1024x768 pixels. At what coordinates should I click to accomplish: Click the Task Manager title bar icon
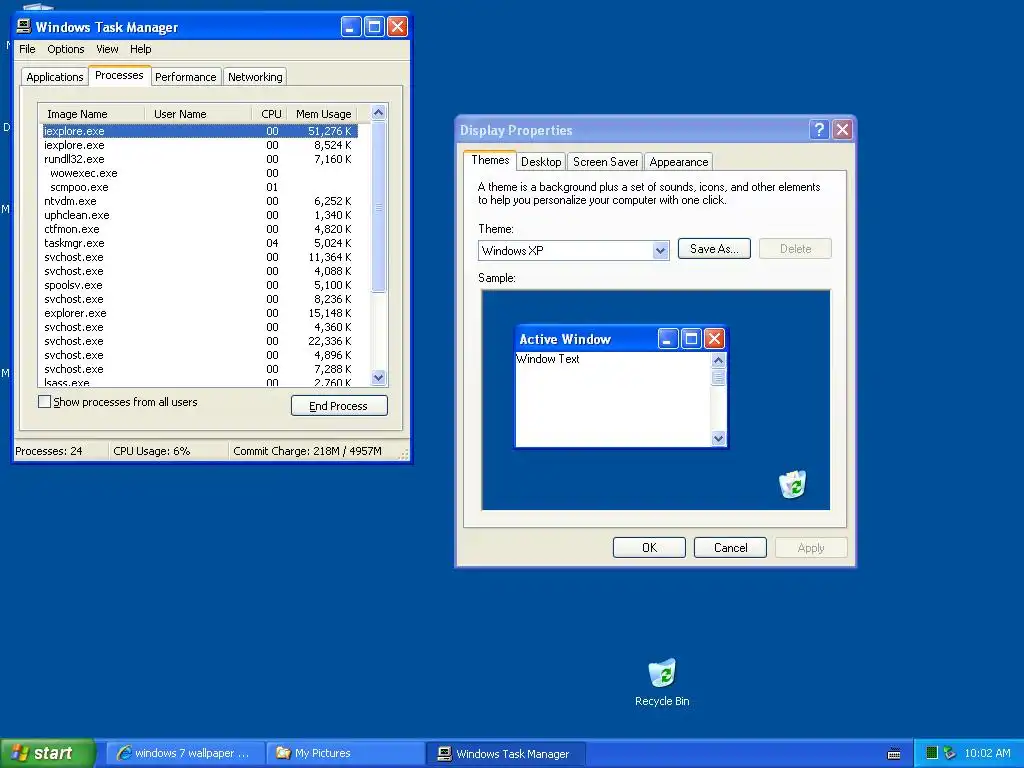(x=24, y=26)
